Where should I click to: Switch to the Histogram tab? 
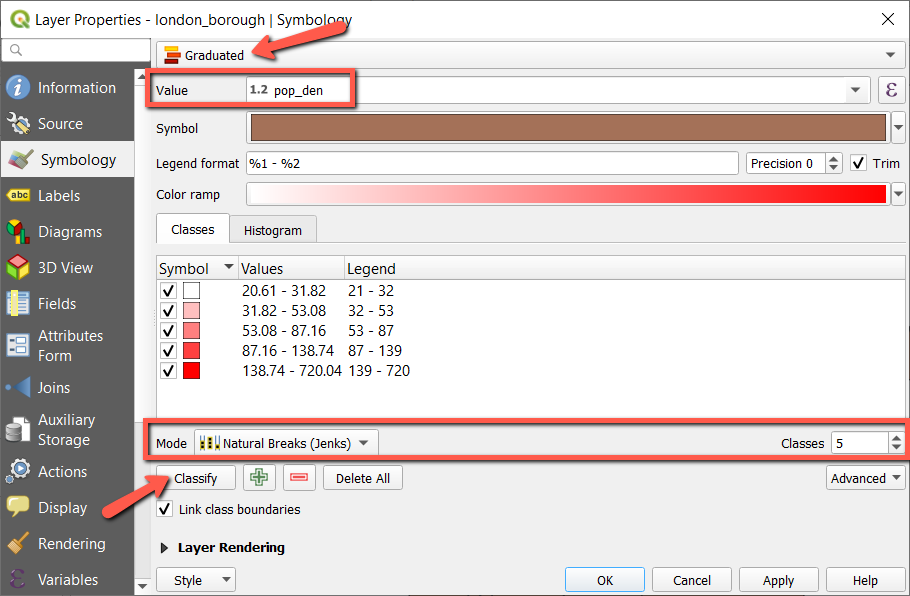coord(272,230)
